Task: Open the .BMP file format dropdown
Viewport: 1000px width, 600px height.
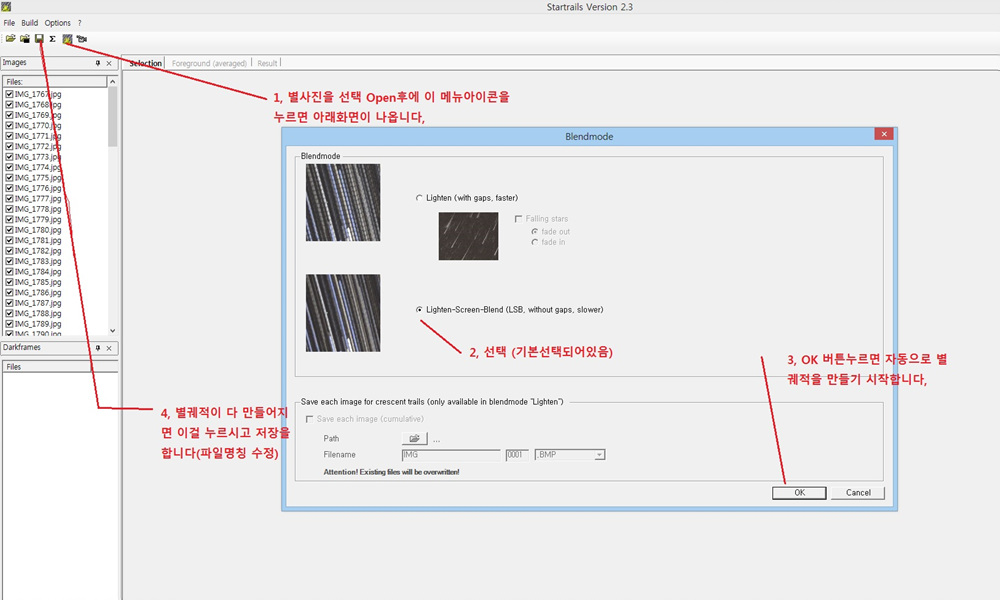Action: coord(599,455)
